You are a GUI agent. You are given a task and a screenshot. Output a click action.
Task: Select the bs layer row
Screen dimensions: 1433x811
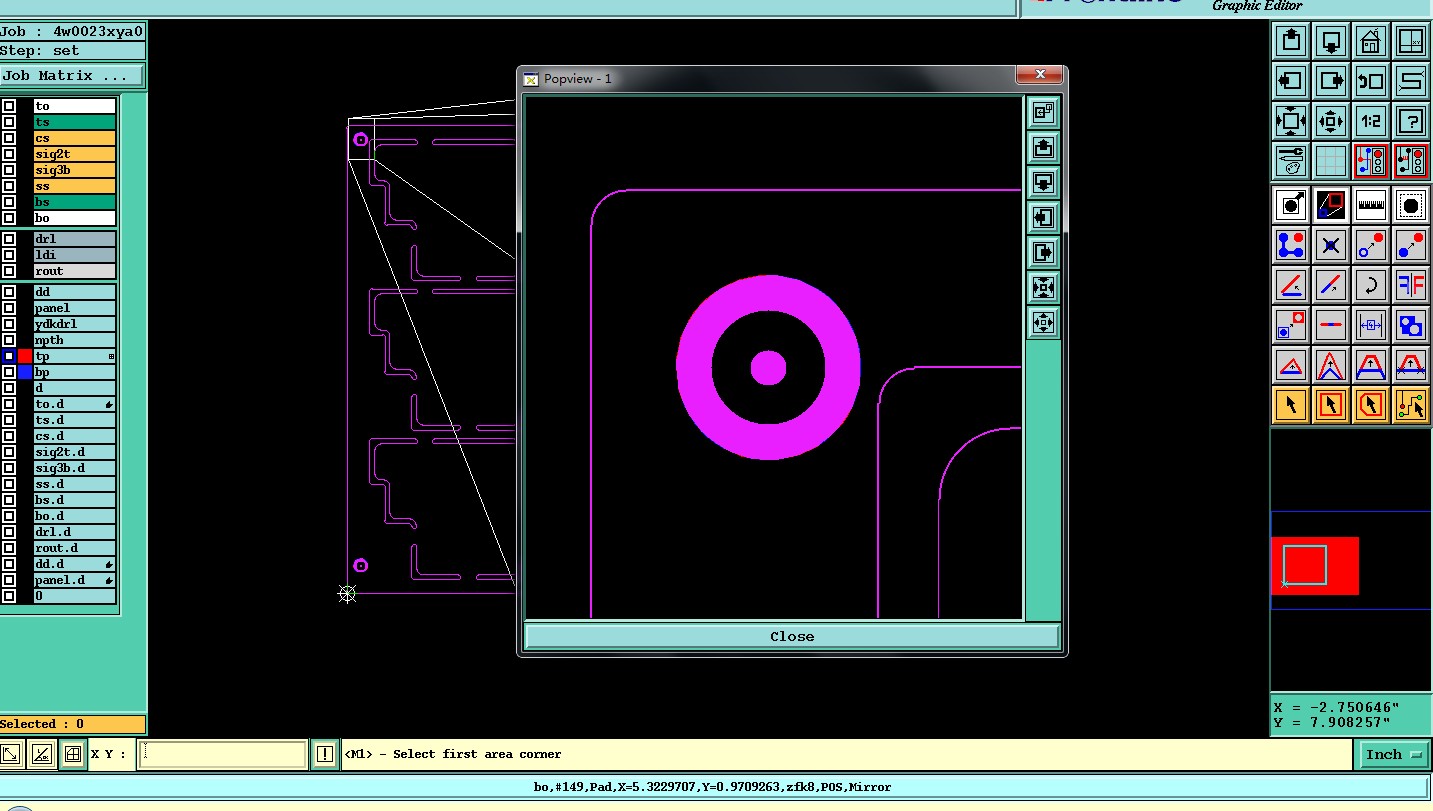(x=74, y=202)
